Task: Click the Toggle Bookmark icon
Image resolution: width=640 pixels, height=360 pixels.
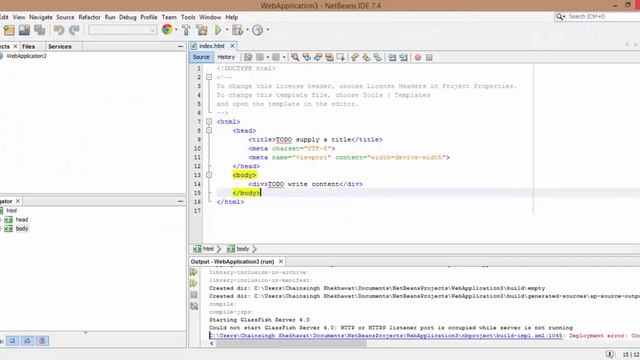Action: coord(378,57)
